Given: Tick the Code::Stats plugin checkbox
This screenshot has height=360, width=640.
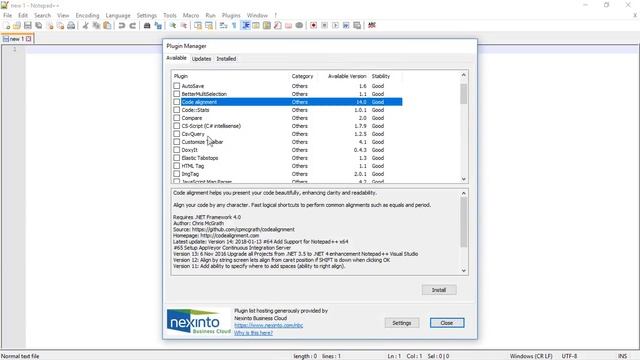Looking at the screenshot, I should [176, 110].
